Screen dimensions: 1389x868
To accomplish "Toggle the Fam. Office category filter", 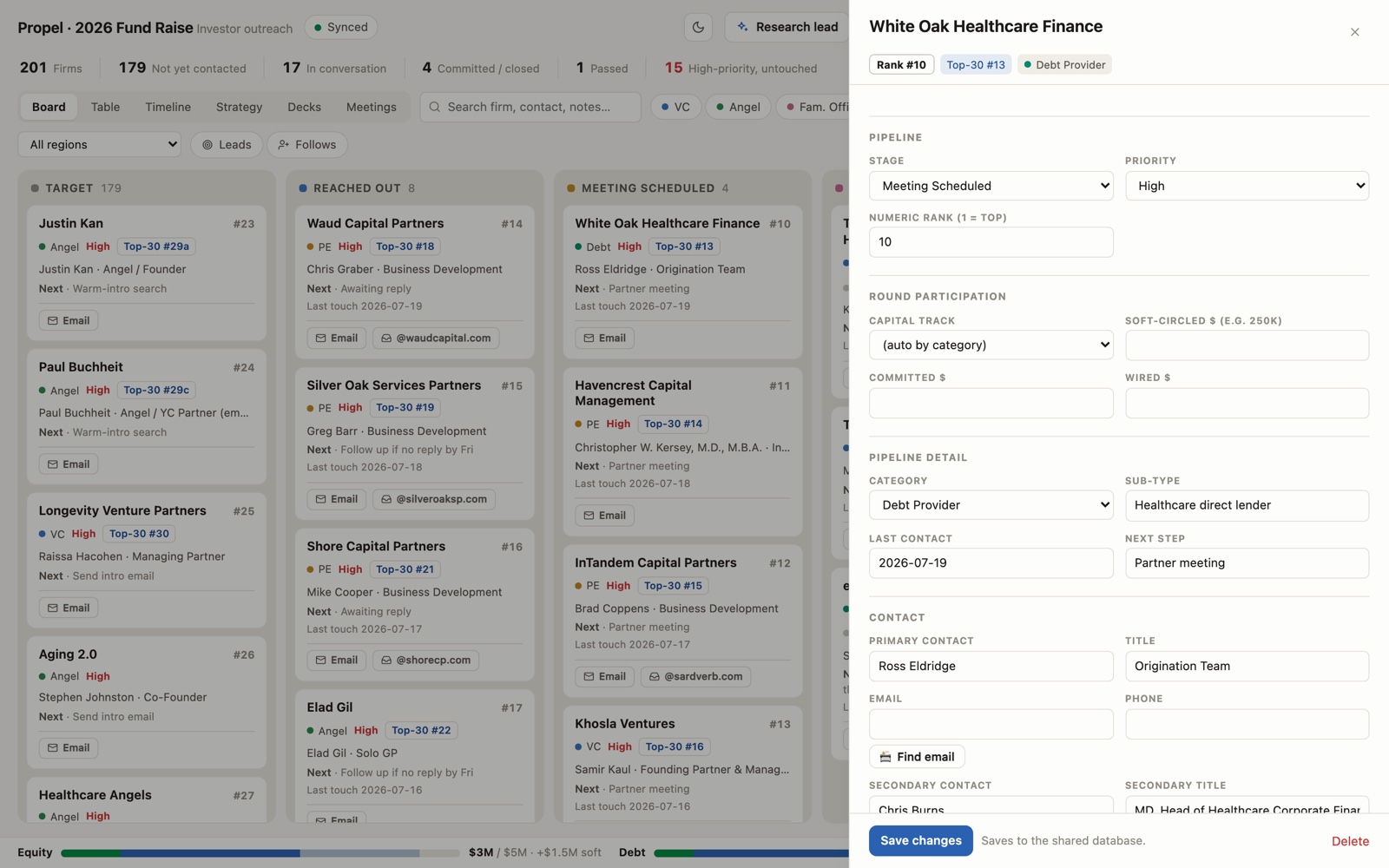I will coord(813,107).
